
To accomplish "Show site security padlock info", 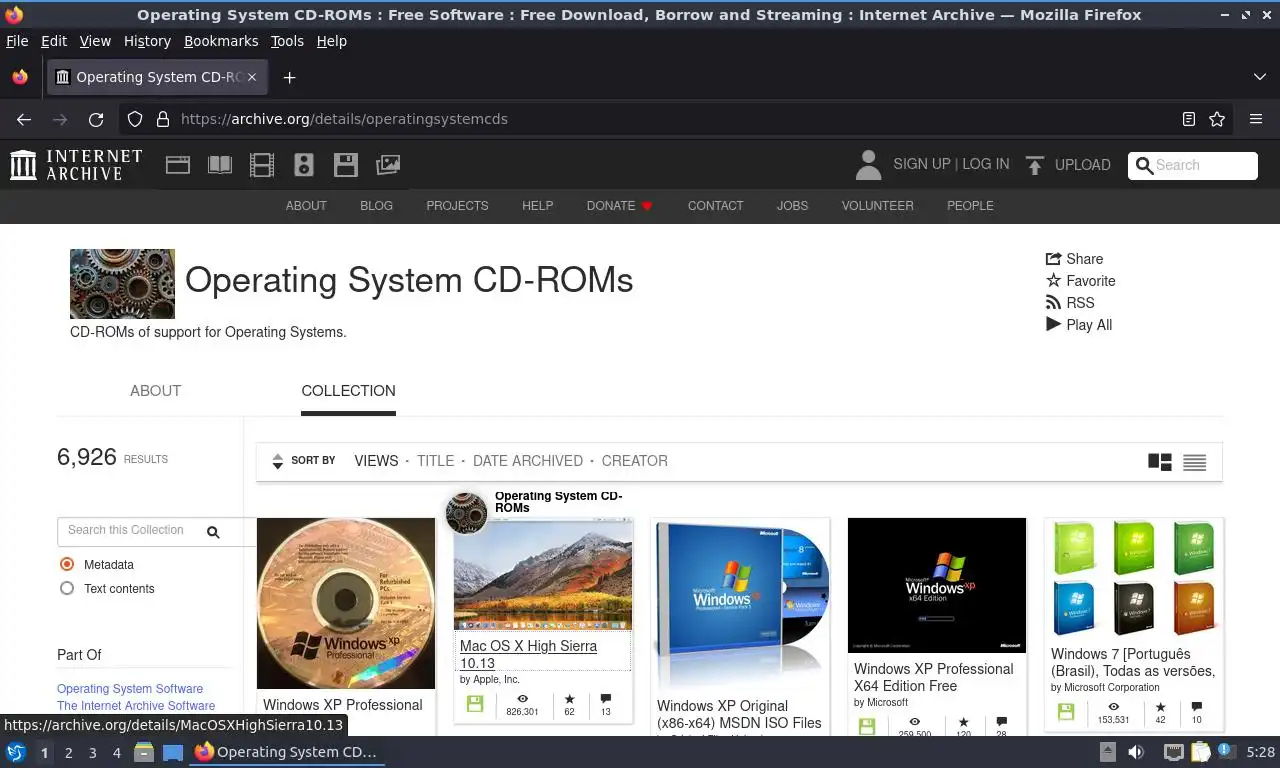I will point(163,119).
